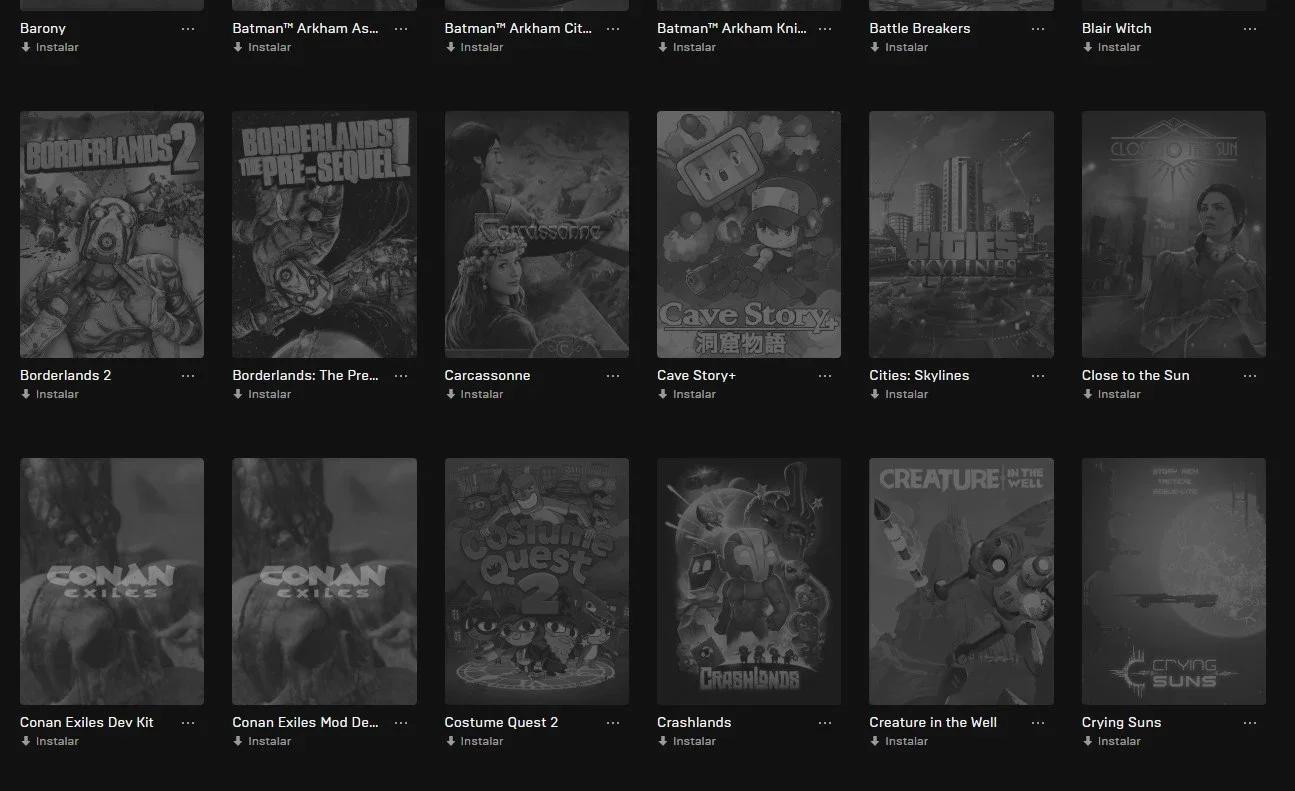
Task: Install Close to the Sun
Action: pos(1111,394)
